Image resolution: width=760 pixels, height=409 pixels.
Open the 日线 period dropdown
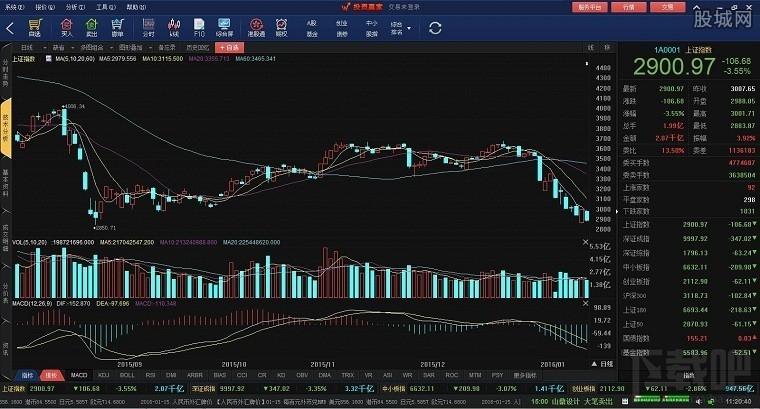coord(33,47)
